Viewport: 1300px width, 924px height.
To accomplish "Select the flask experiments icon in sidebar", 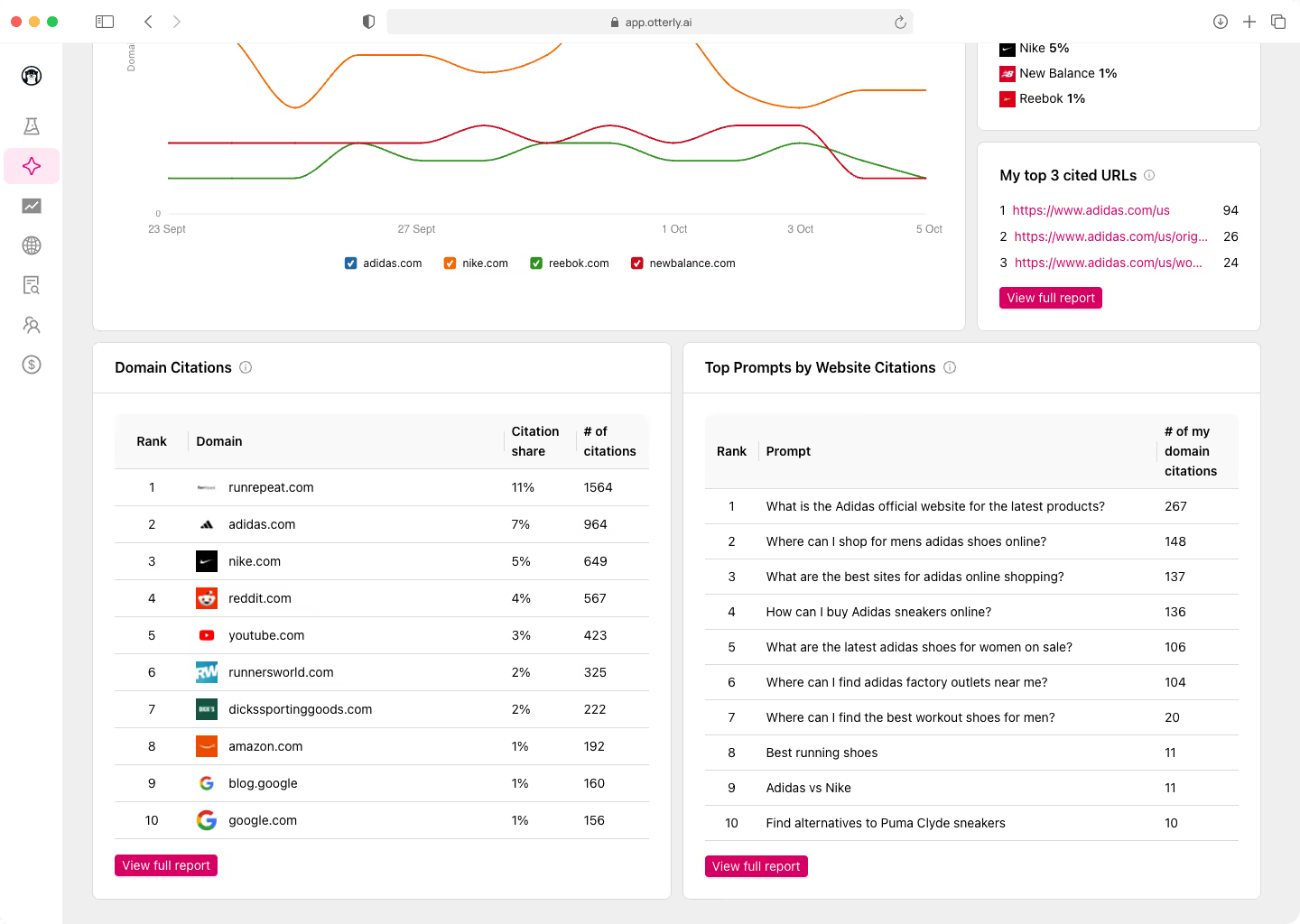I will click(x=32, y=126).
